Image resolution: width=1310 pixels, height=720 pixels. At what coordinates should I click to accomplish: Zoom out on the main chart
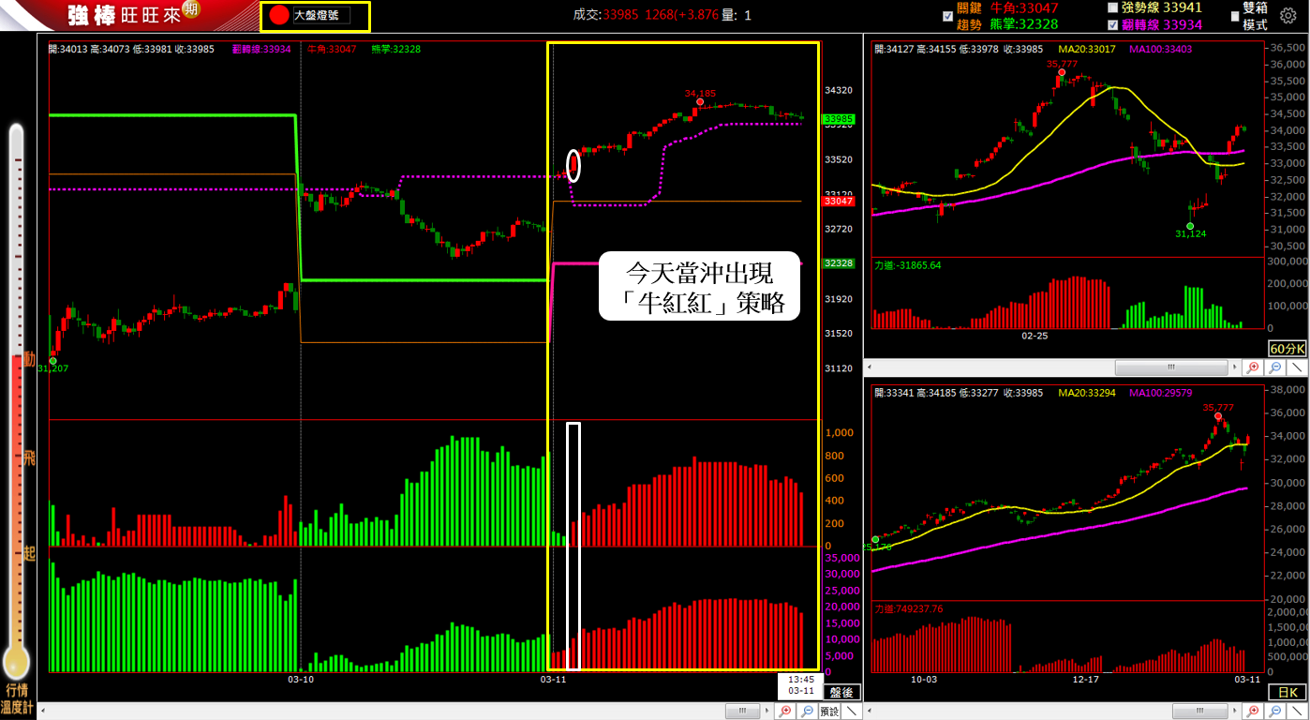pyautogui.click(x=807, y=711)
